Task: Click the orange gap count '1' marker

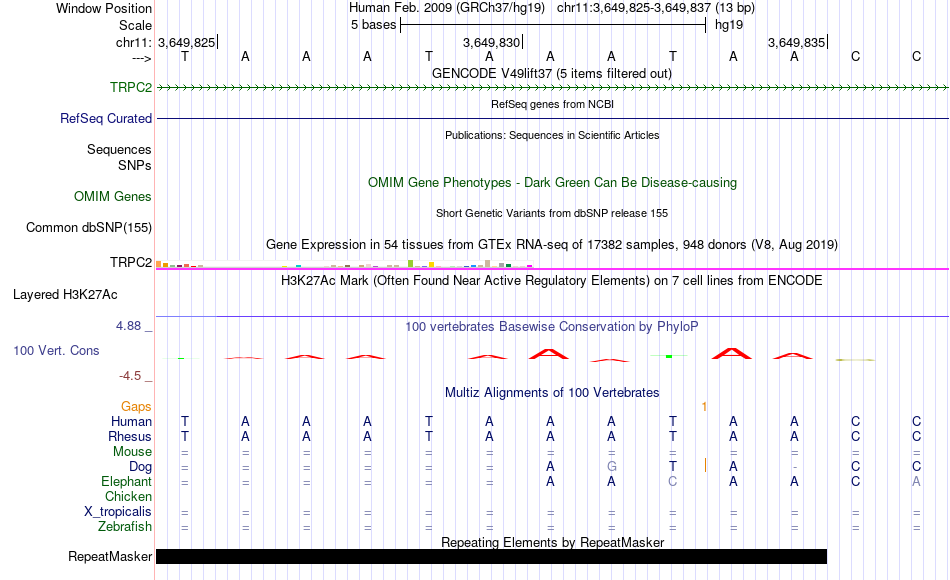Action: tap(704, 407)
